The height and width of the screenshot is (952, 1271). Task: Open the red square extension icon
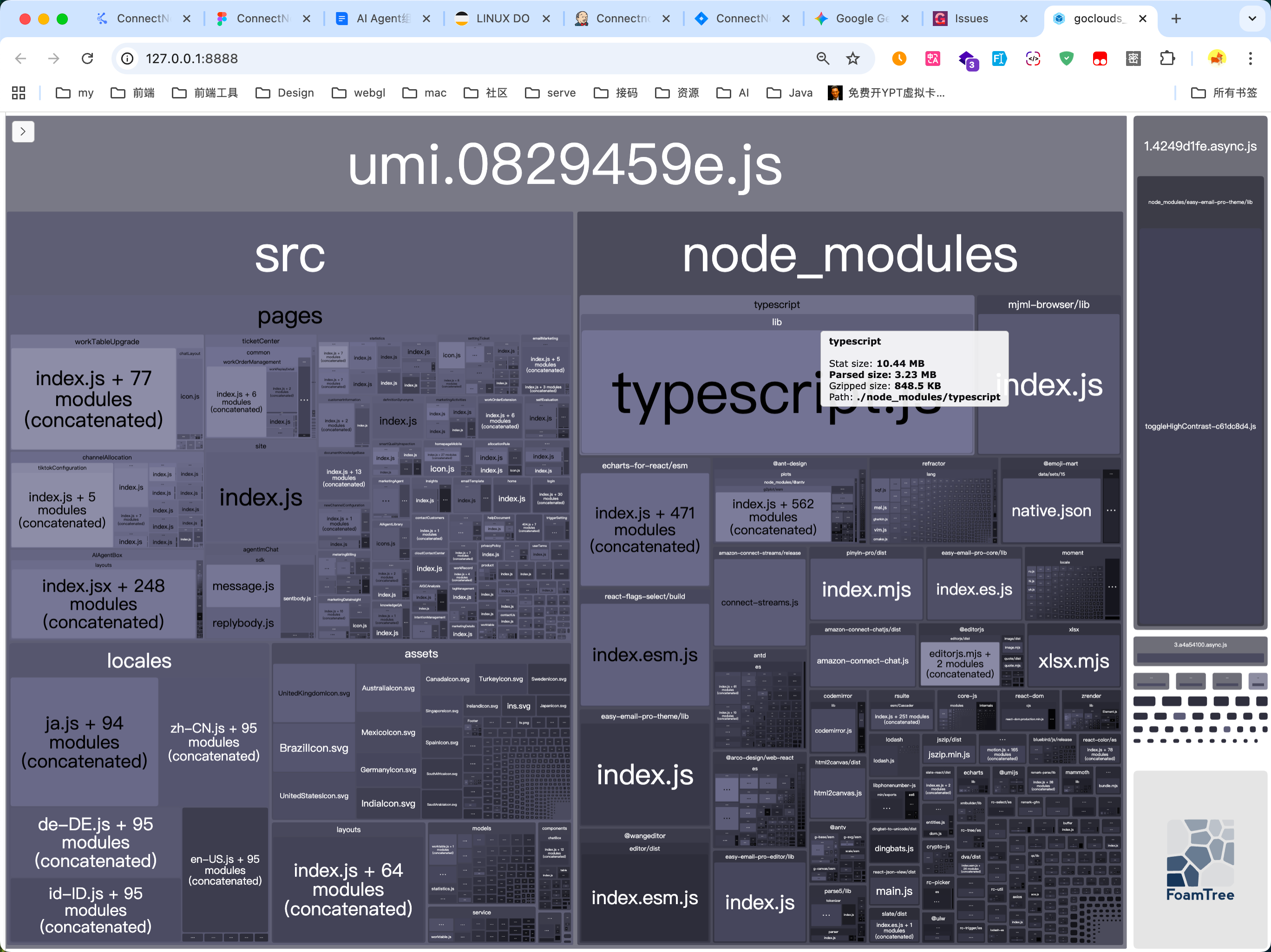(1100, 59)
